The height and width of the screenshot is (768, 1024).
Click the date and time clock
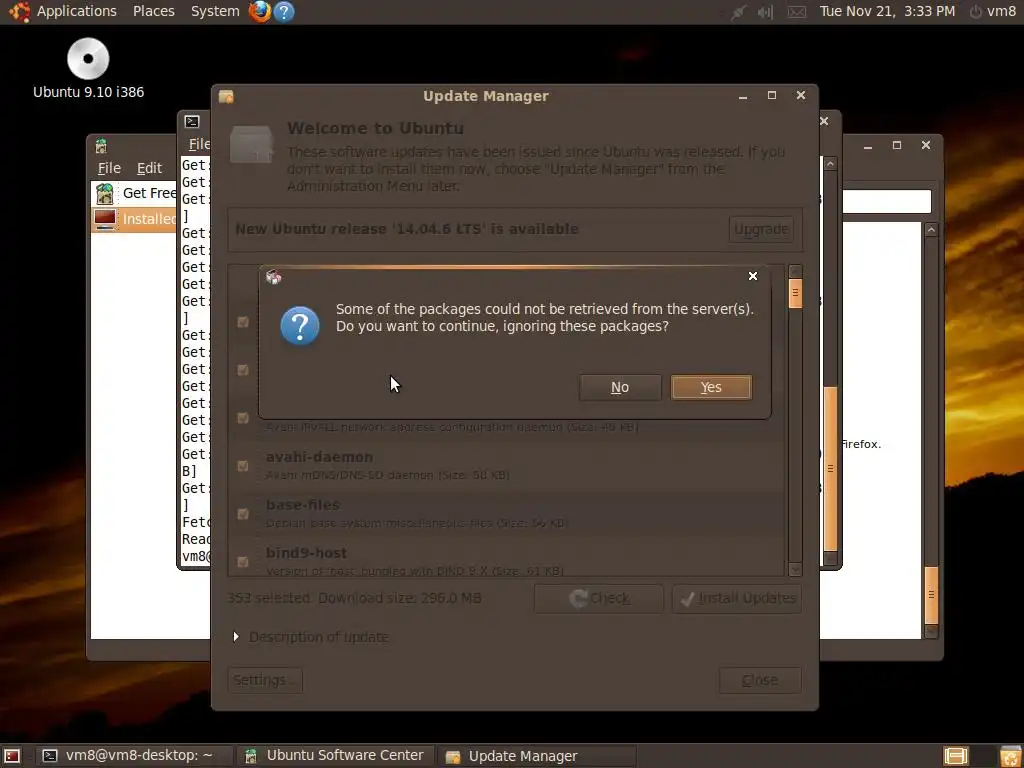pyautogui.click(x=887, y=11)
